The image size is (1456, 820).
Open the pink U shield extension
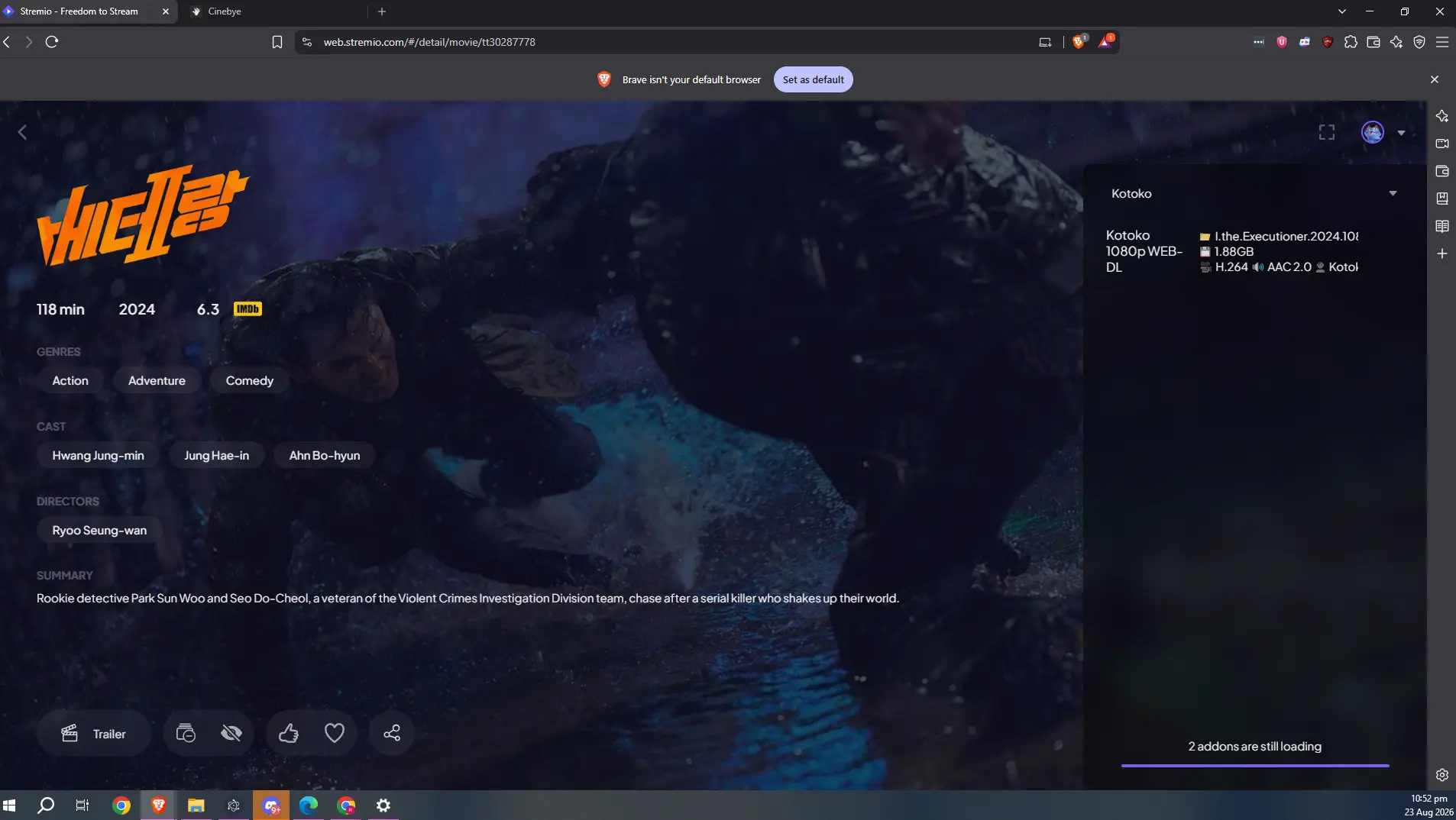click(x=1282, y=42)
